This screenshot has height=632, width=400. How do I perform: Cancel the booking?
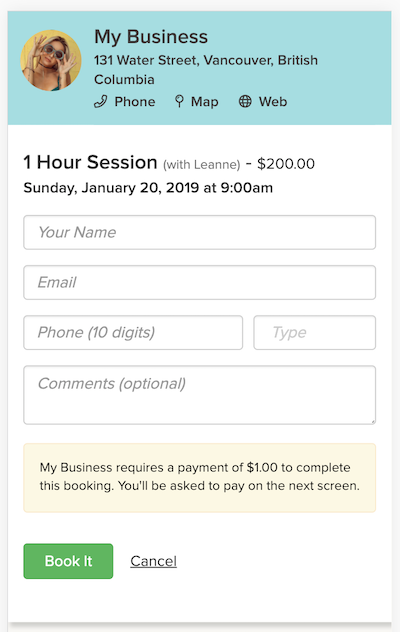pyautogui.click(x=153, y=561)
